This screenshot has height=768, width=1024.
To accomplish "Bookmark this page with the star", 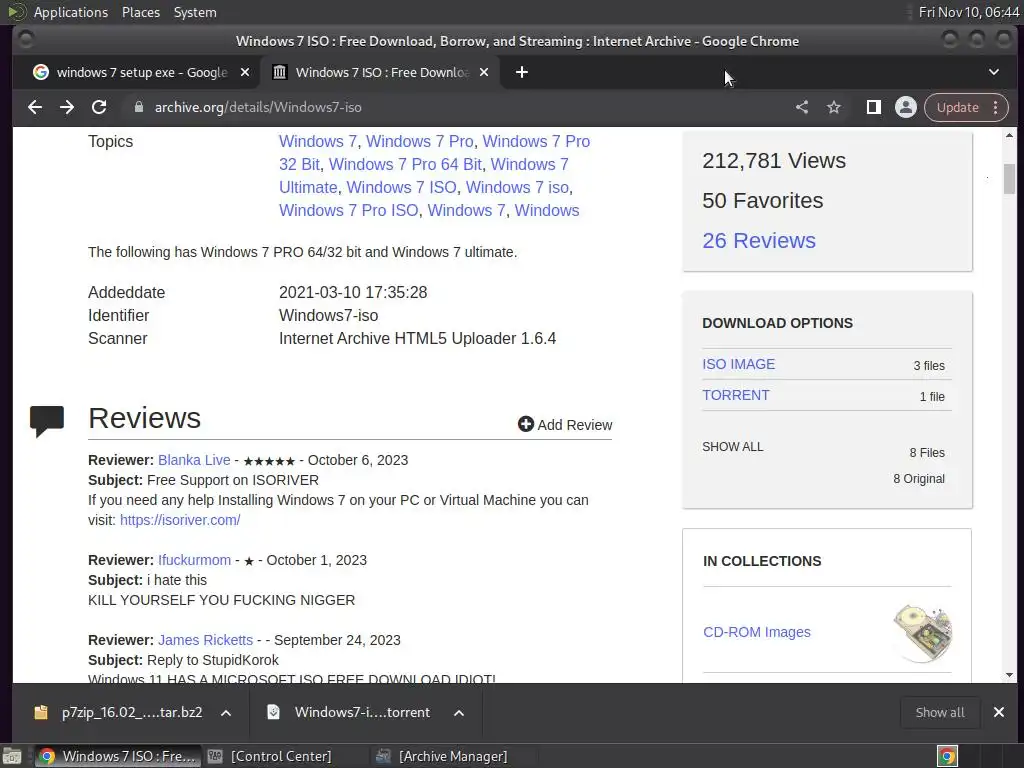I will click(834, 107).
